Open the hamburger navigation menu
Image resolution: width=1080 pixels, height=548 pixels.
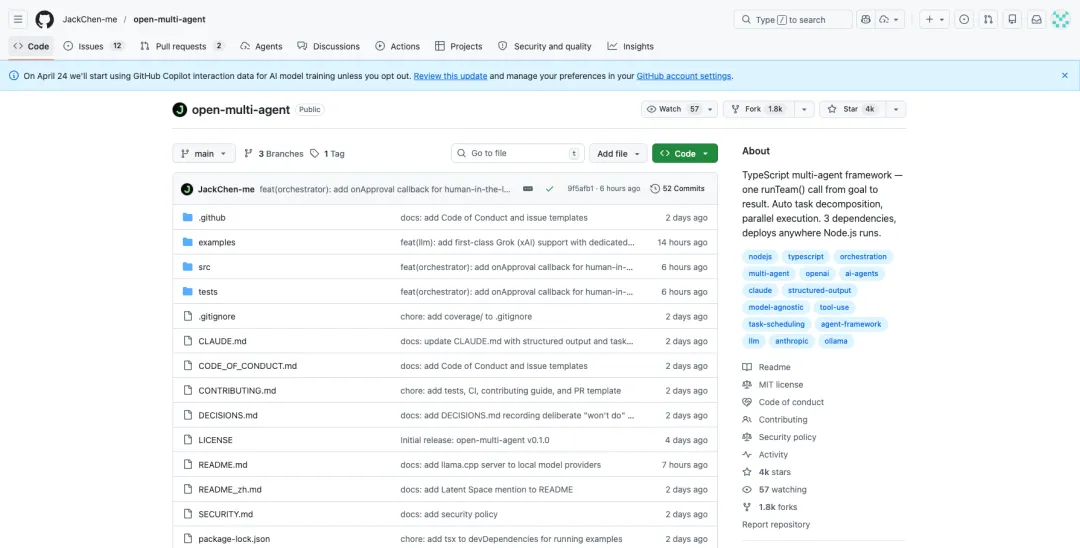pos(18,19)
